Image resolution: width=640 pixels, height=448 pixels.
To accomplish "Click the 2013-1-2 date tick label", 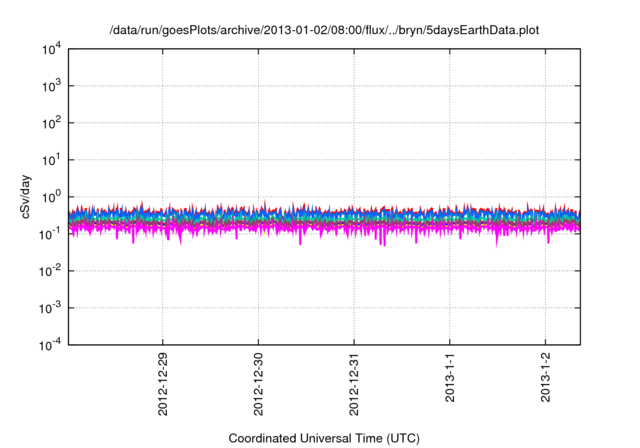I will [545, 377].
